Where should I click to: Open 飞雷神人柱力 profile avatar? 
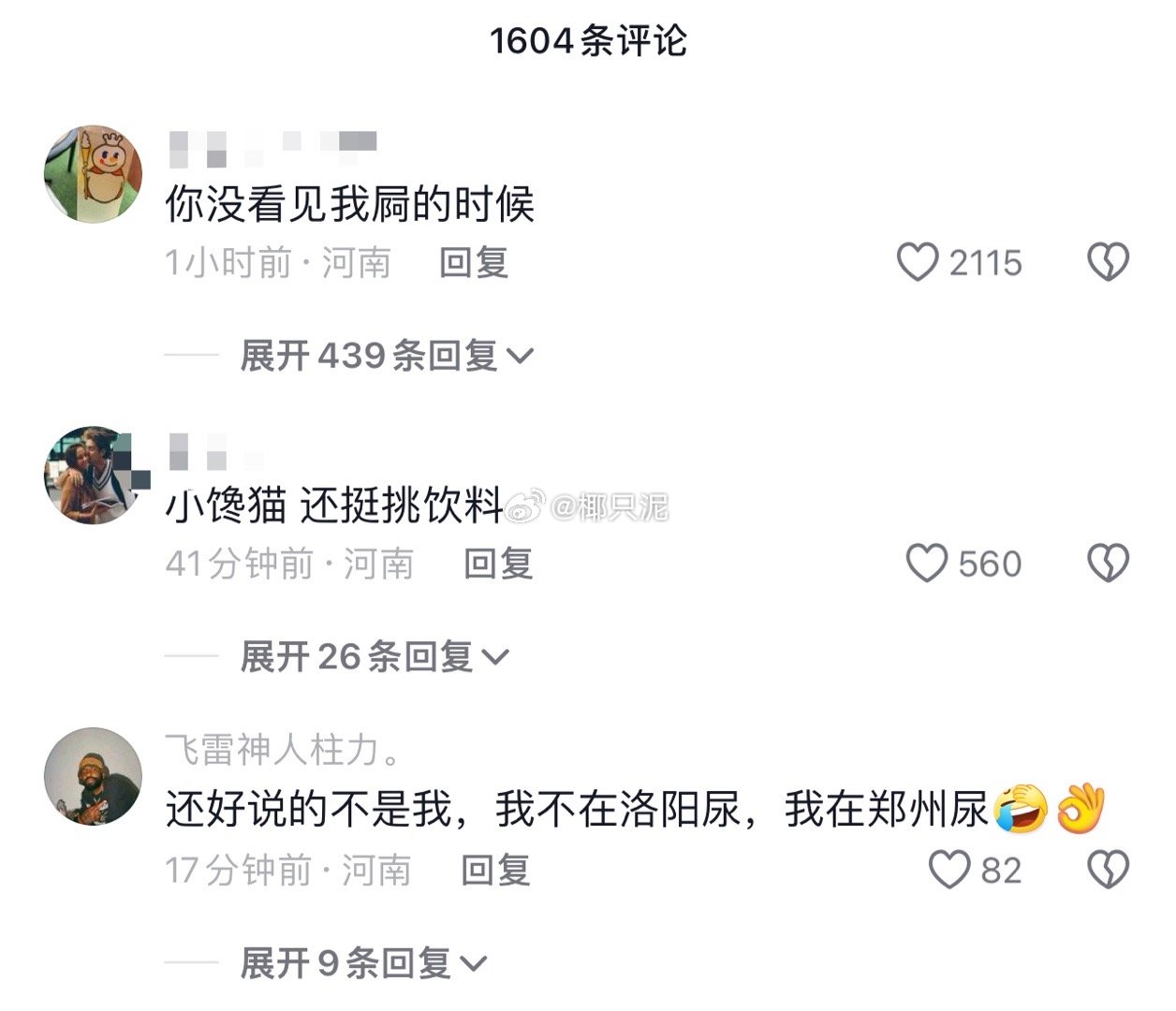[94, 776]
